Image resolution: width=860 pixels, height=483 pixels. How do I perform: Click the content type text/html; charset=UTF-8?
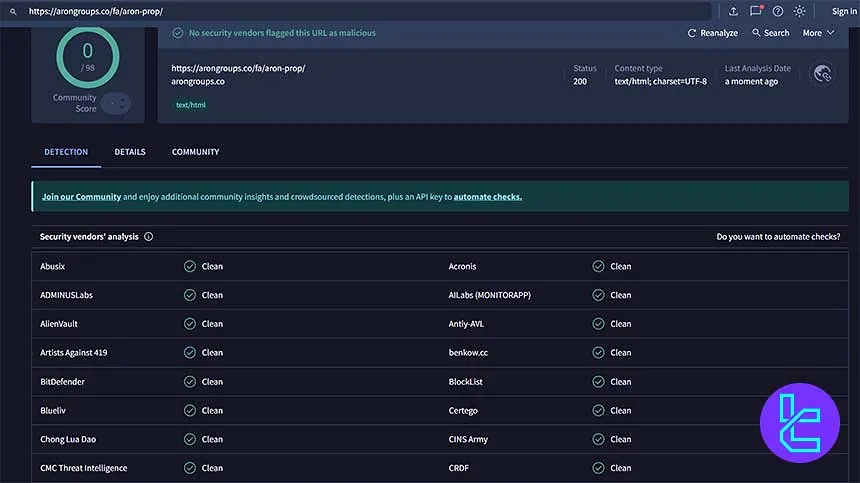pyautogui.click(x=660, y=82)
